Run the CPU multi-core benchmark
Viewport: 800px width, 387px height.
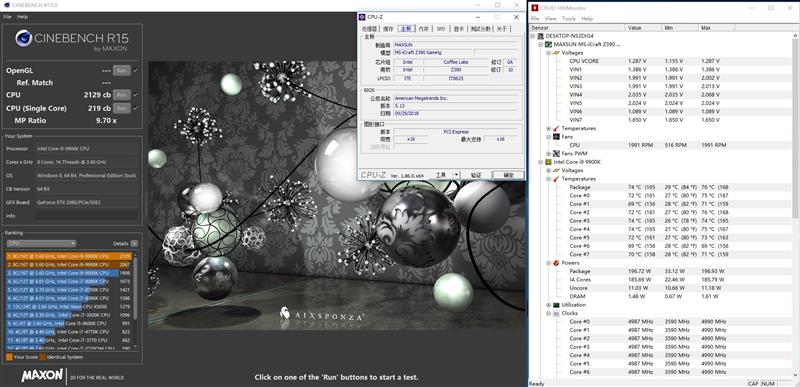[121, 95]
